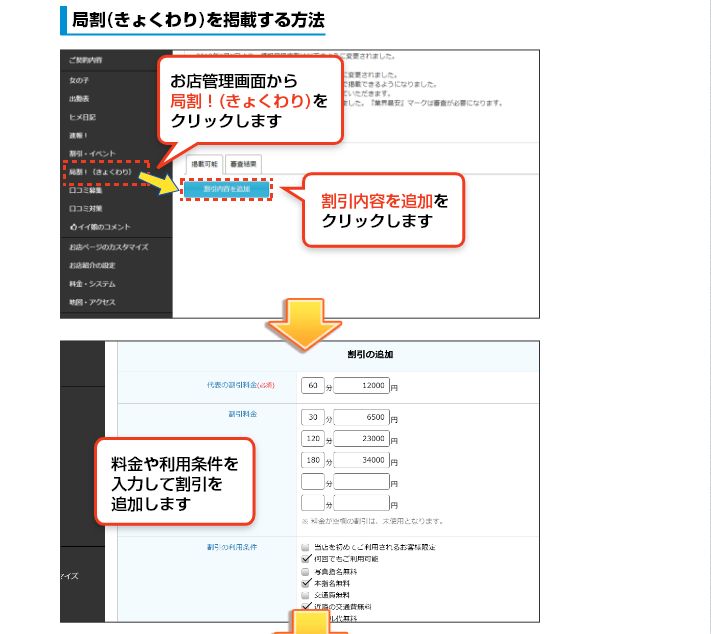Click the price field showing 6500
The height and width of the screenshot is (634, 711).
coord(361,417)
